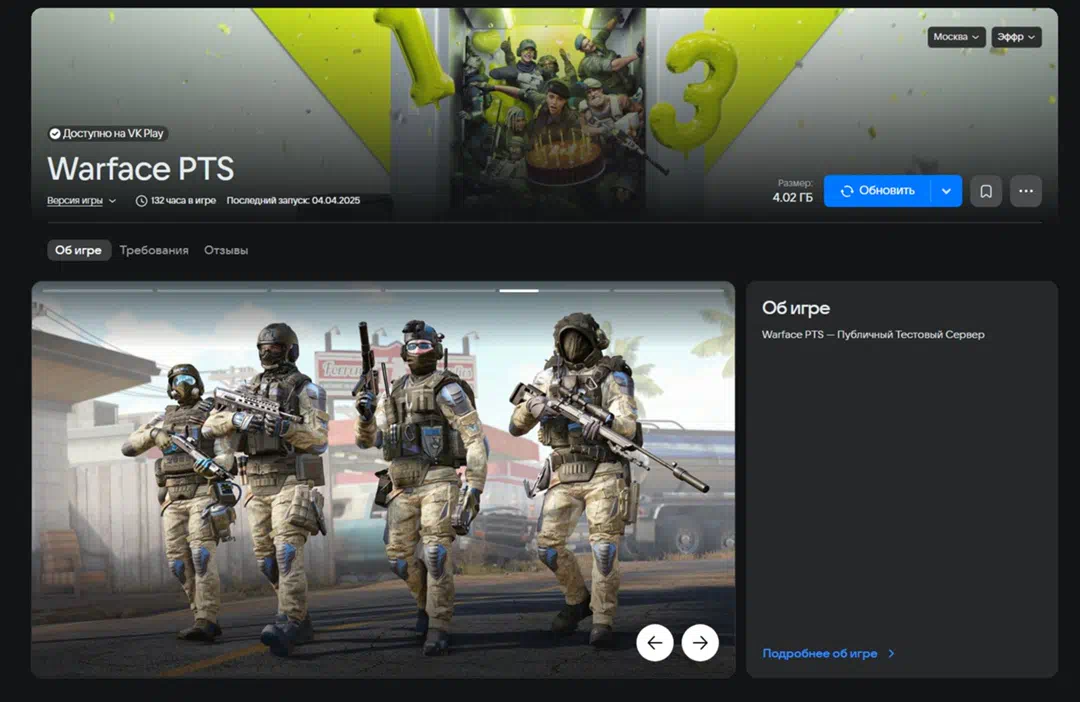Open the three-dots more options menu

pos(1026,191)
